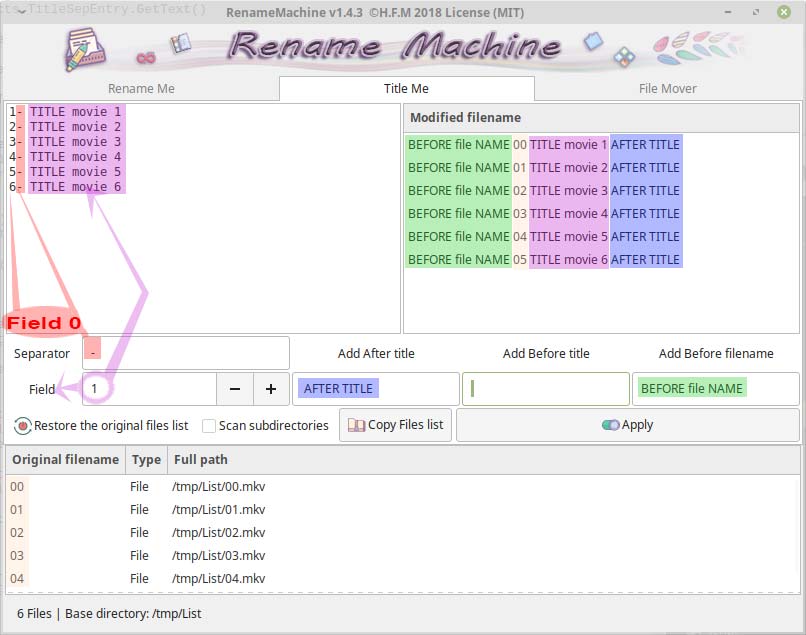The image size is (806, 635).
Task: Click path /tmp/List/04.mkv
Action: tap(218, 578)
